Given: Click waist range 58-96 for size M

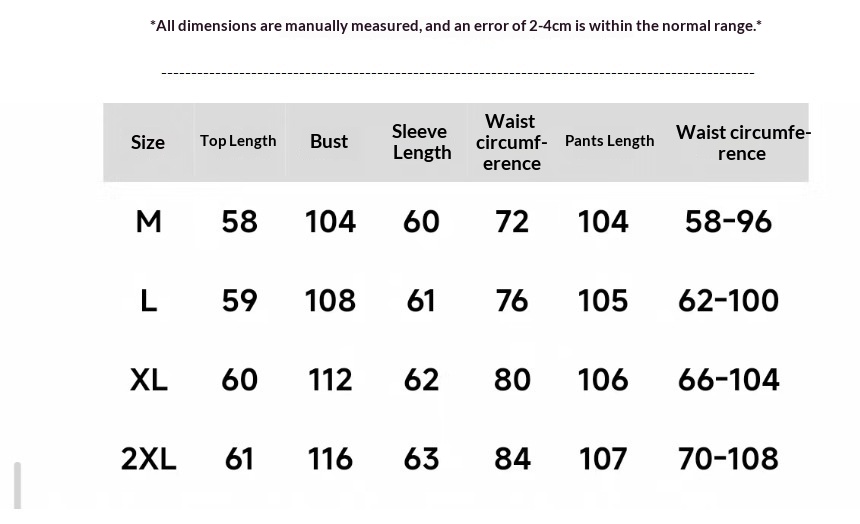Looking at the screenshot, I should click(x=728, y=221).
